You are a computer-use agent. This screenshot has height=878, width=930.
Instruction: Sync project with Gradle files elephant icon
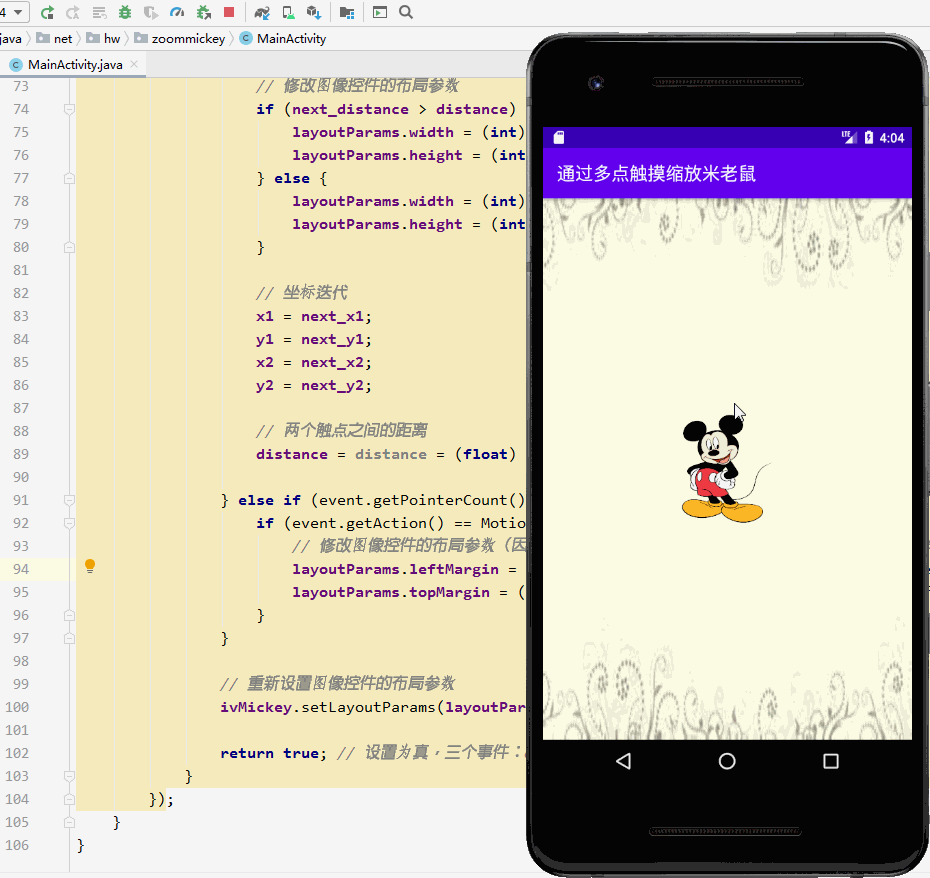[x=262, y=12]
